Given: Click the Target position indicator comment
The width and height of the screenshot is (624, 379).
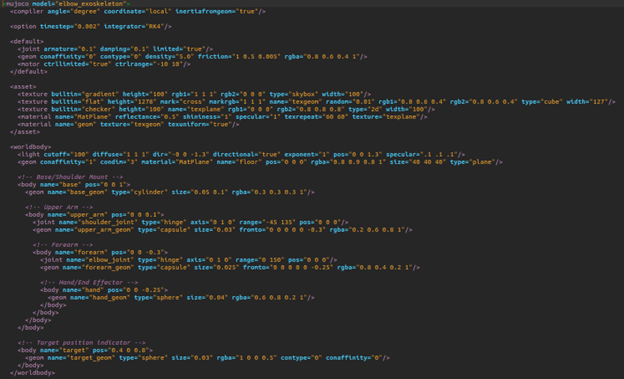Looking at the screenshot, I should tap(82, 343).
